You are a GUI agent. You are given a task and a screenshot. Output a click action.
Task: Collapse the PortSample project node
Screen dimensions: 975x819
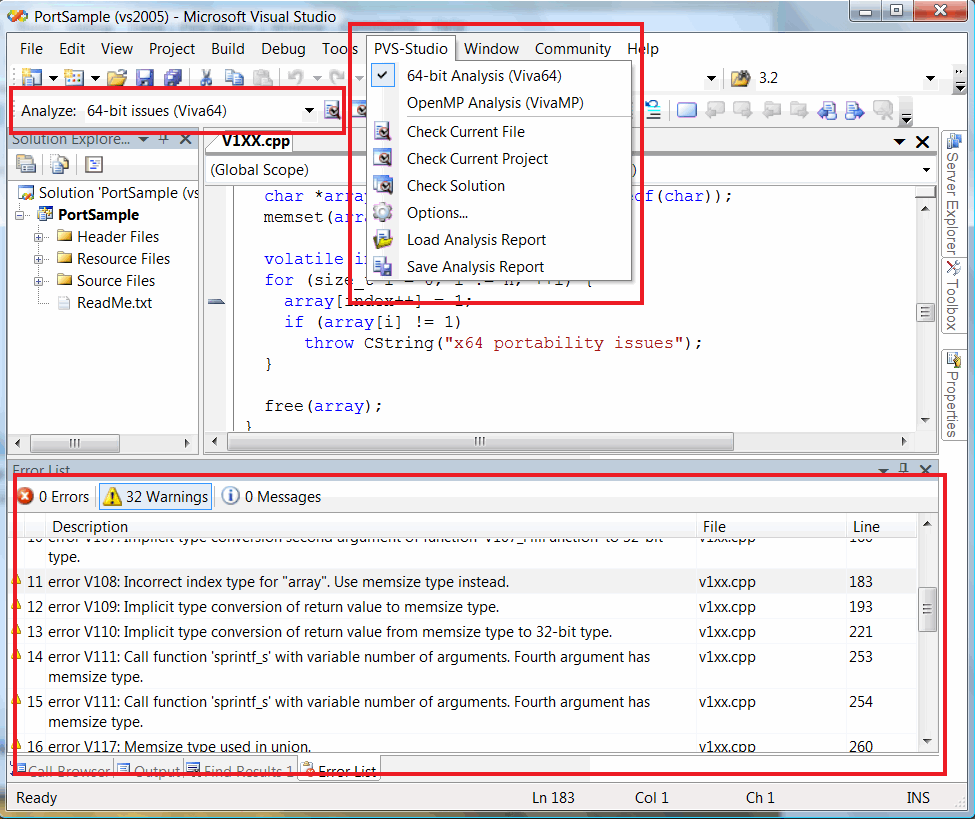coord(20,215)
